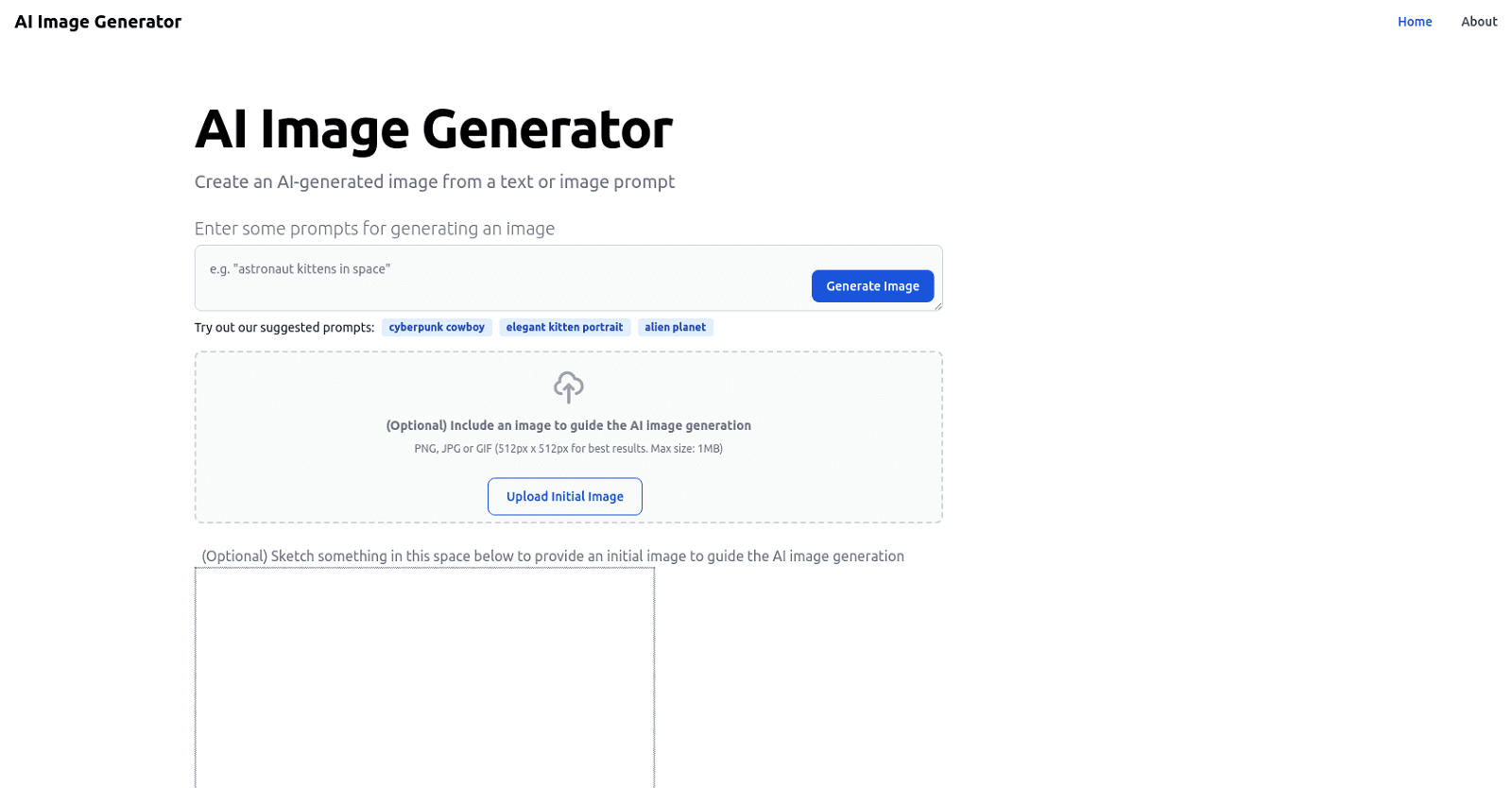
Task: Open the About page
Action: (1479, 21)
